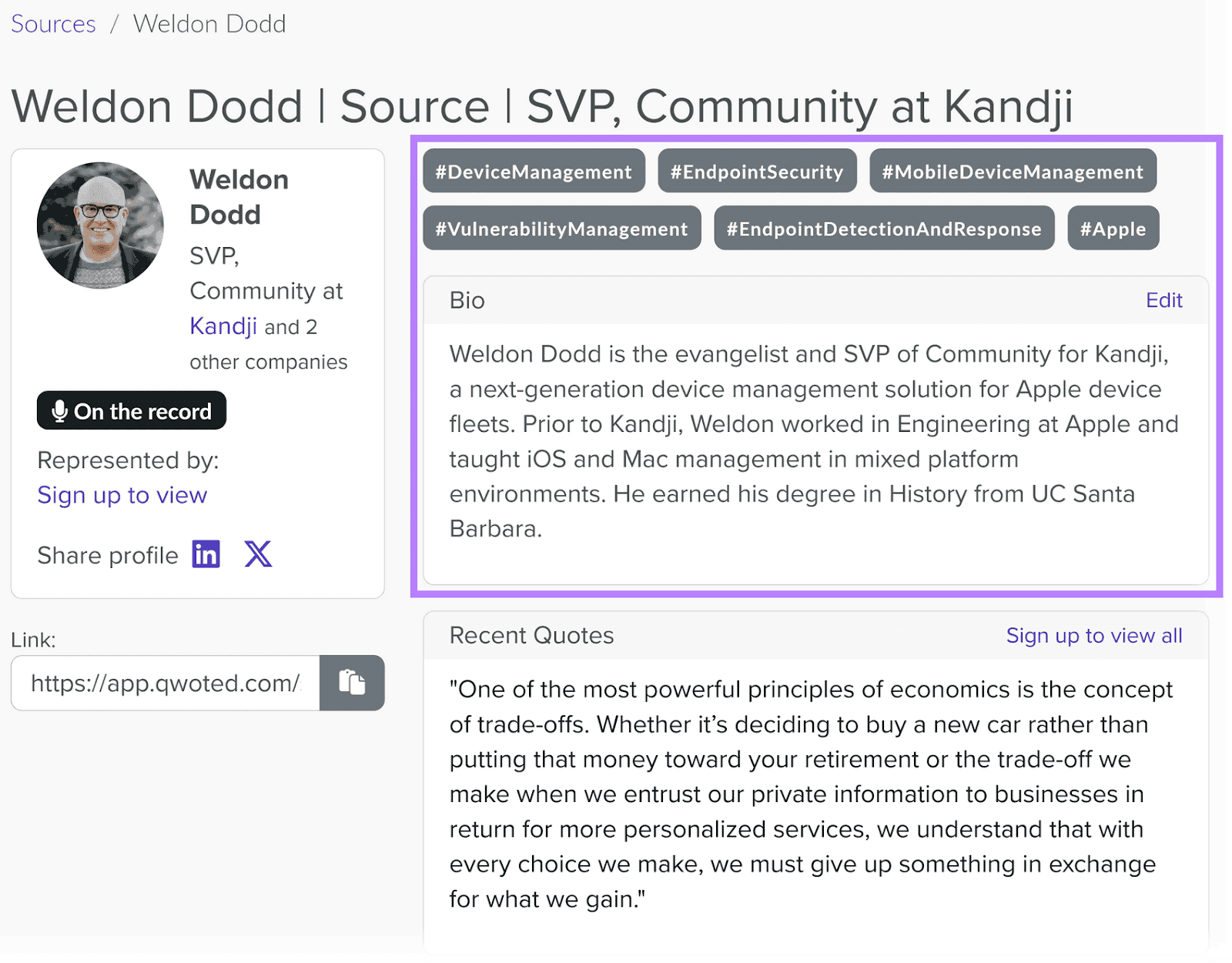Screen dimensions: 1232x963
Task: Copy the profile link to clipboard
Action: tap(351, 683)
